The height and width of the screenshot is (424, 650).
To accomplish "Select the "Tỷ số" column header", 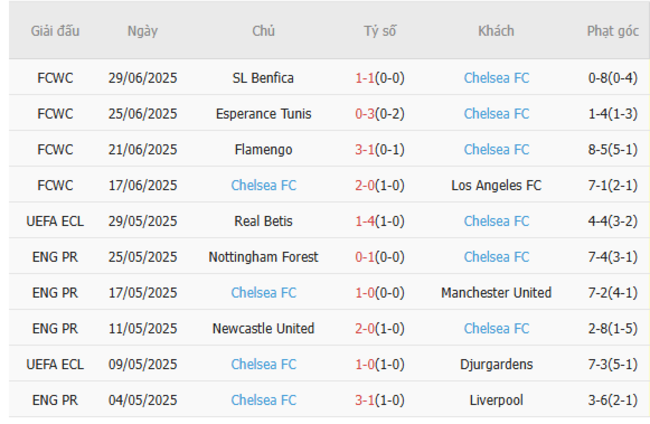I will coord(380,31).
